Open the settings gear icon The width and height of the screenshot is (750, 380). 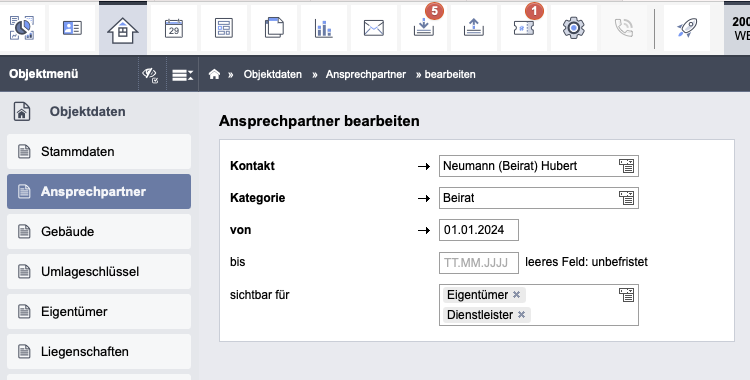(574, 28)
